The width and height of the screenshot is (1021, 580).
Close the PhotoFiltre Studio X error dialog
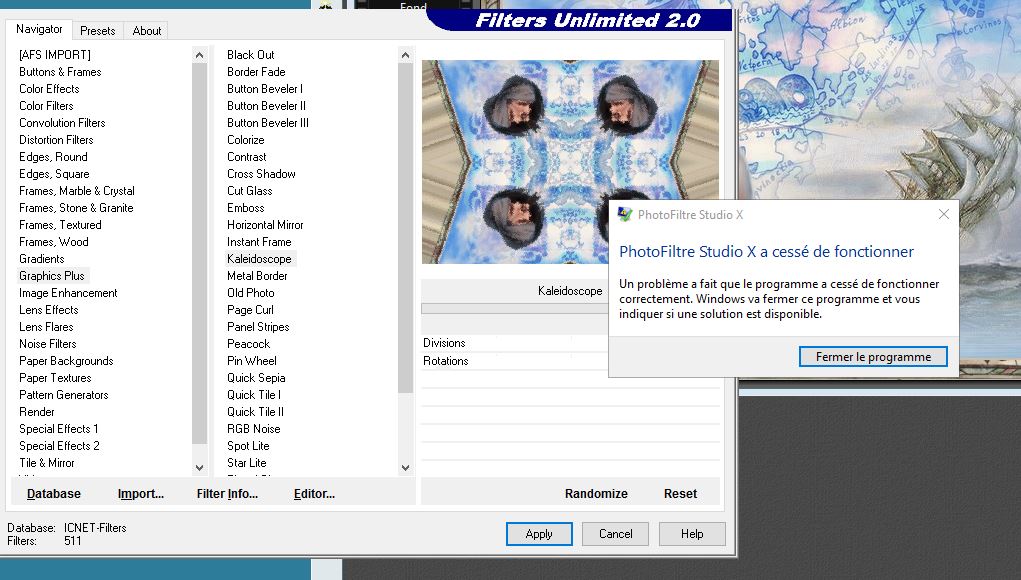[x=944, y=214]
